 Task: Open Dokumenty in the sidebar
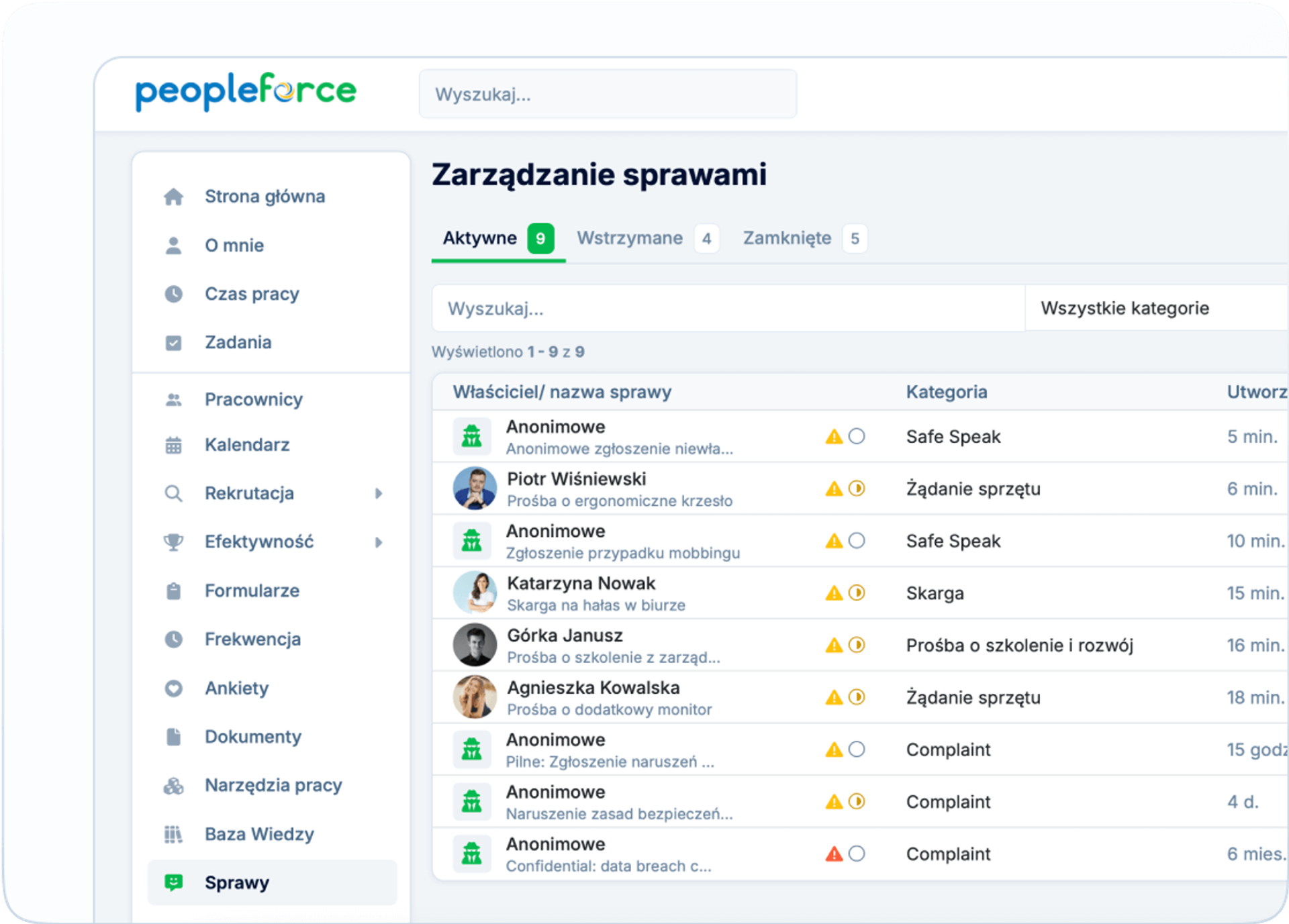click(x=253, y=737)
